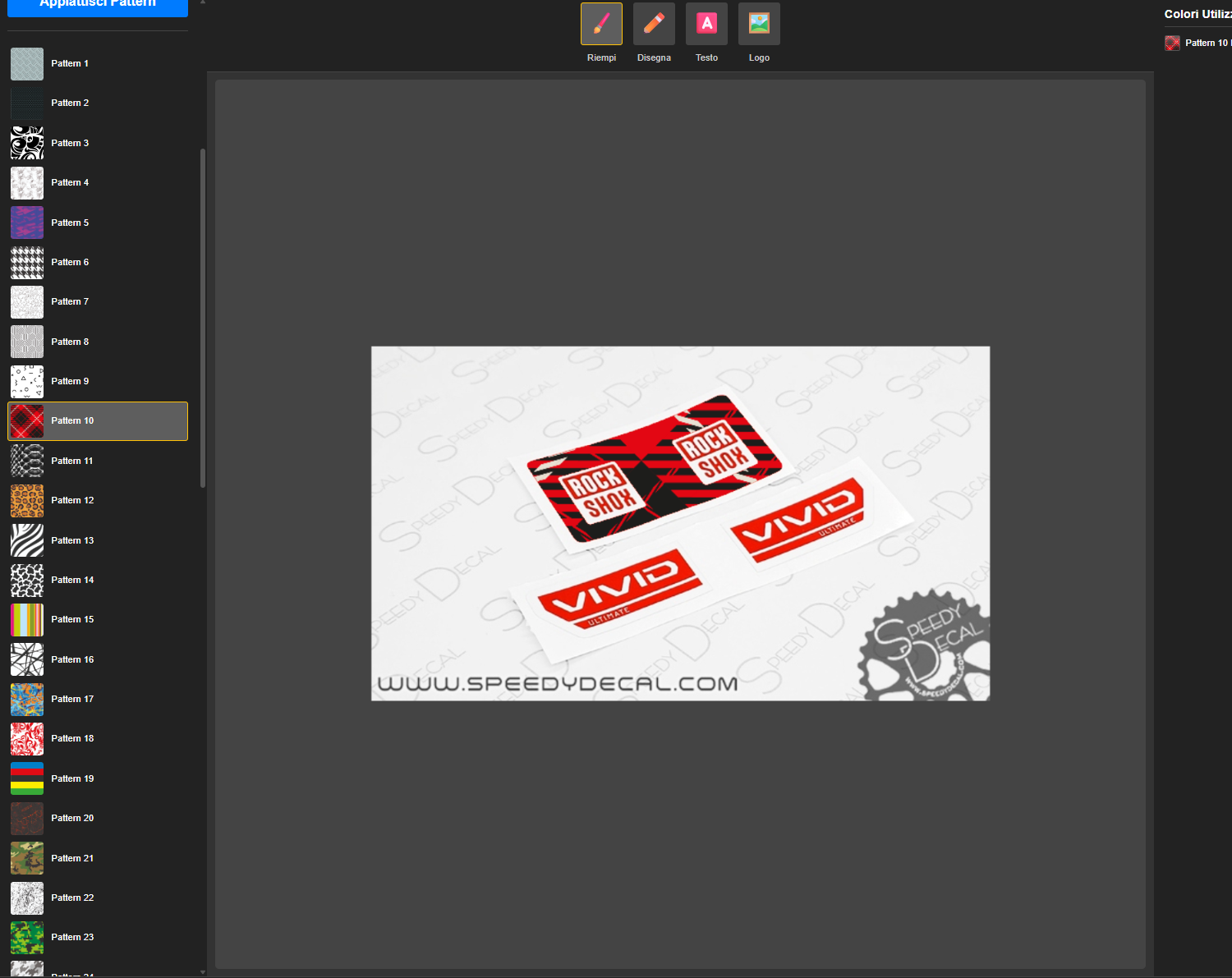Select Pattern 23 green camo thumbnail
1232x978 pixels.
27,938
